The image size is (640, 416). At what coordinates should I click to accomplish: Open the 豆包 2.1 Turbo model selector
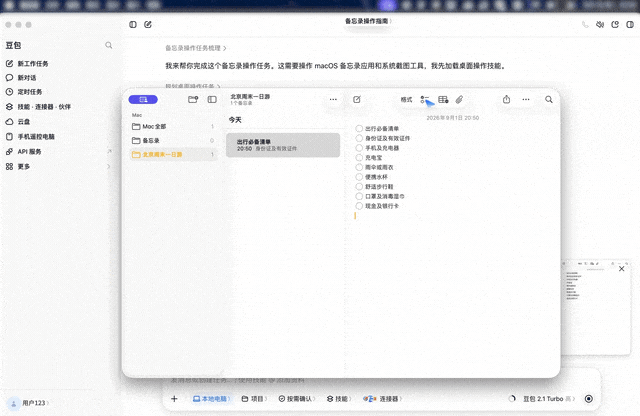point(549,399)
